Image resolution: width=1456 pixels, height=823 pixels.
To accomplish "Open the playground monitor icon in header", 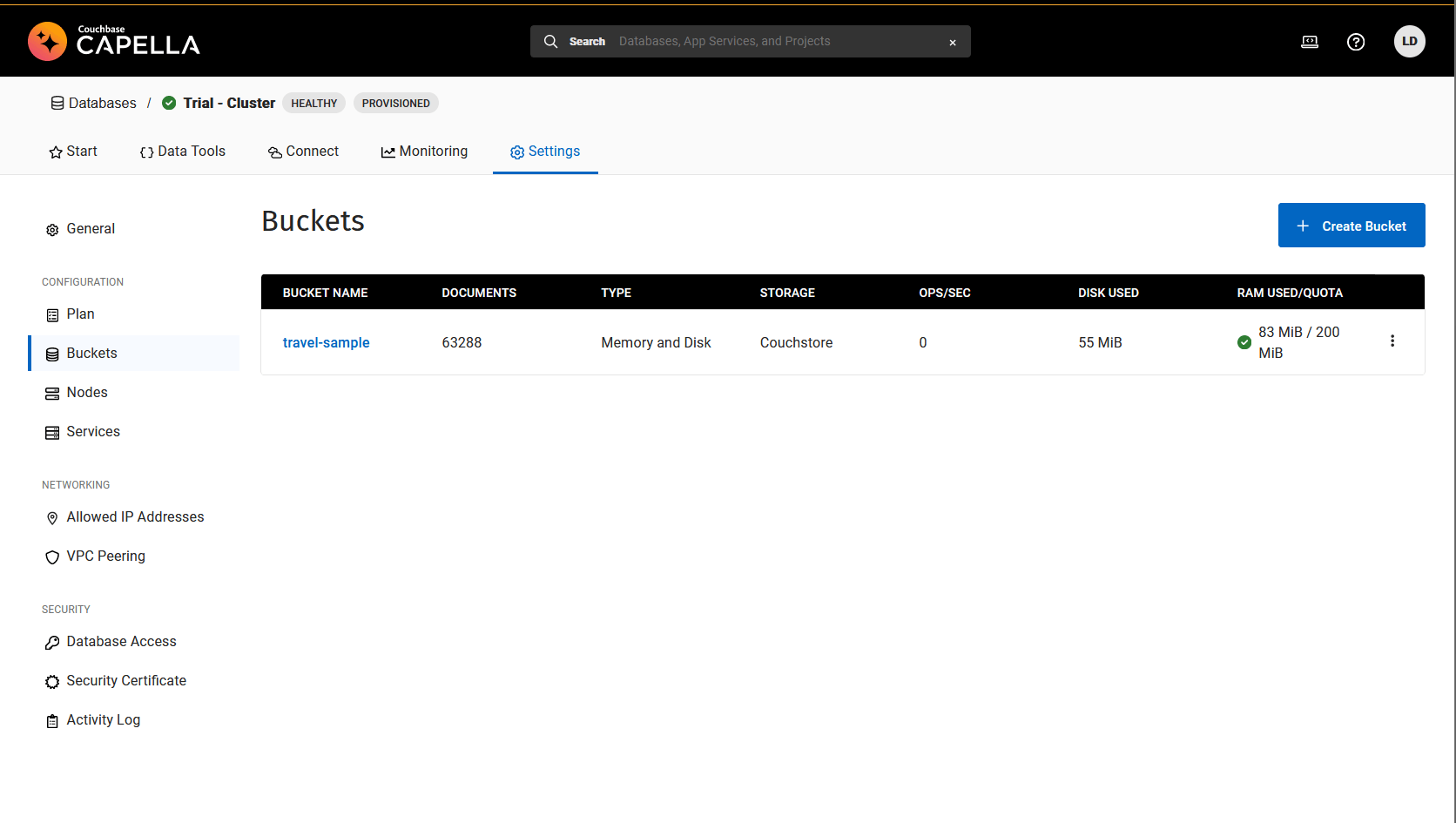I will tap(1310, 42).
